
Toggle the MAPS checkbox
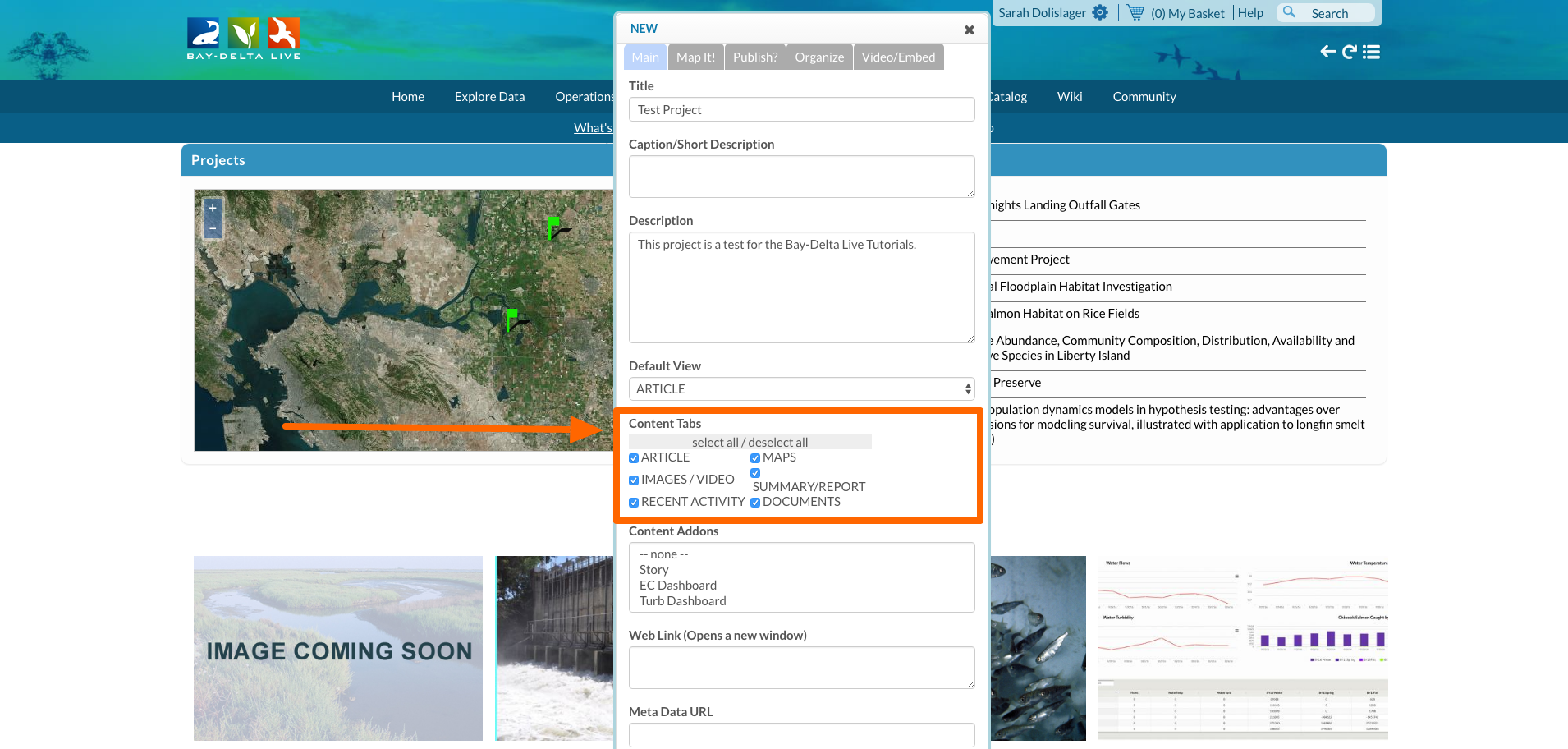tap(755, 458)
